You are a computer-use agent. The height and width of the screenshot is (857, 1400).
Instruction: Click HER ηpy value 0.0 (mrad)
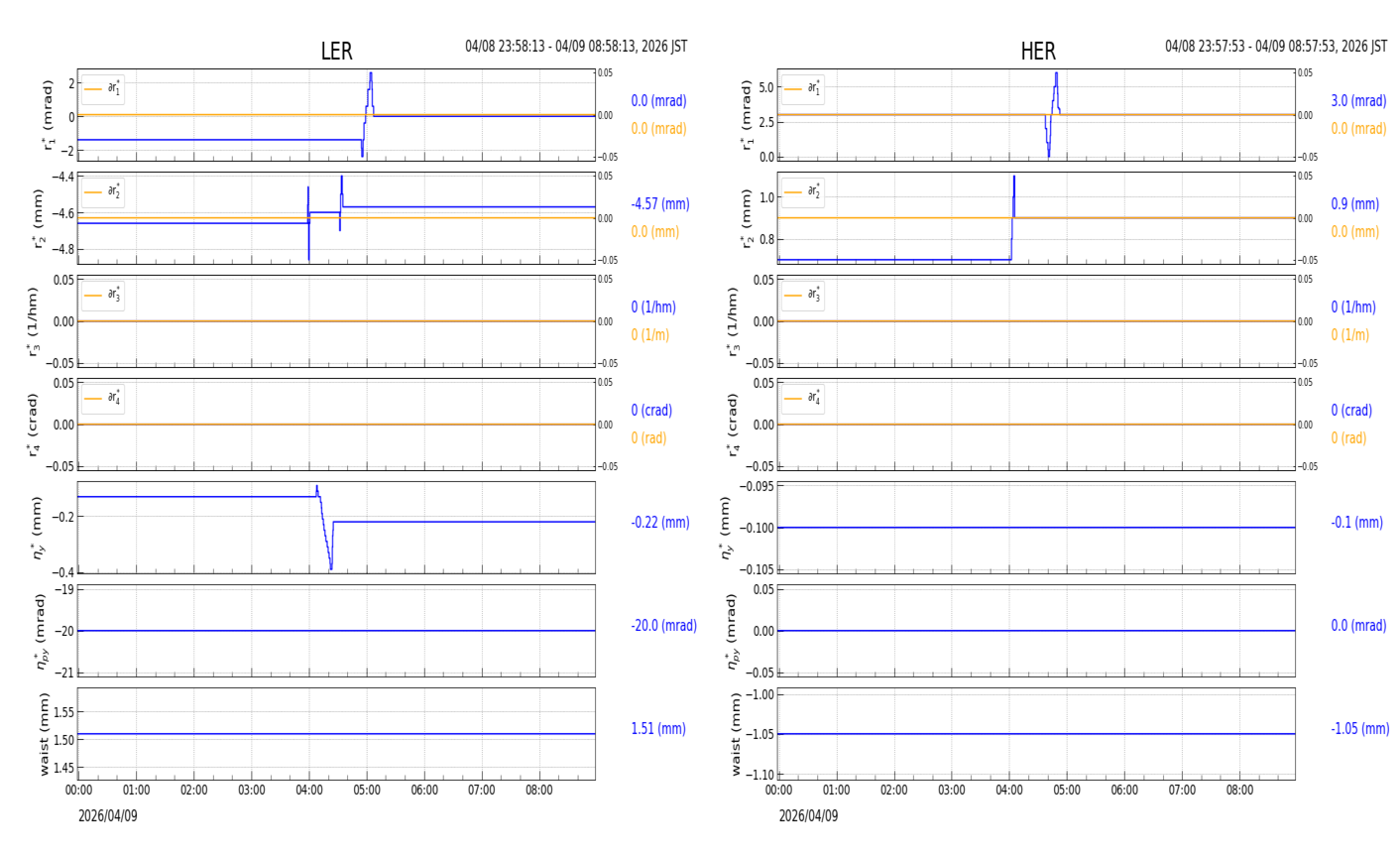[x=1358, y=626]
